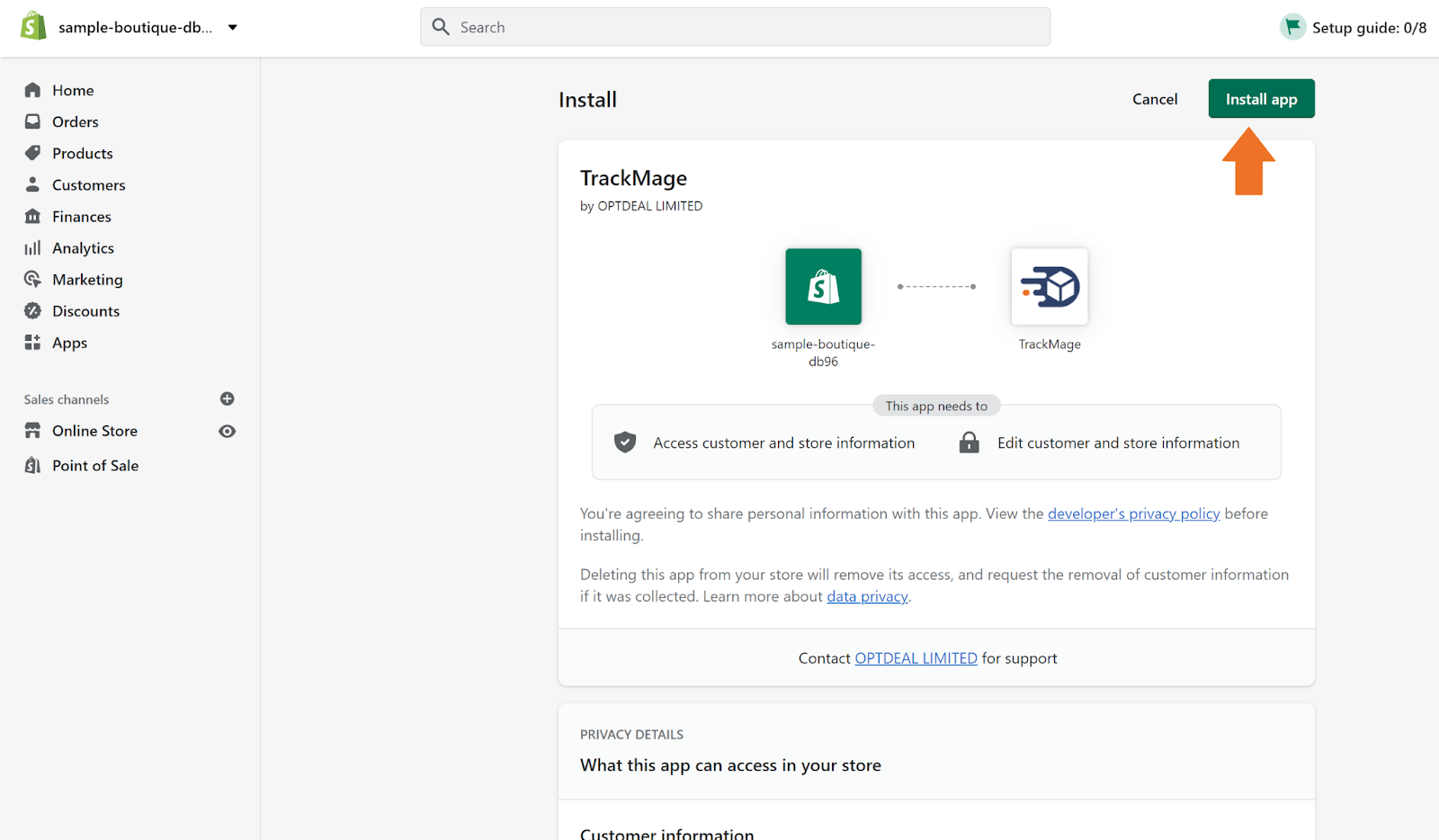Click the store name sample-boutique-db...

pyautogui.click(x=136, y=27)
